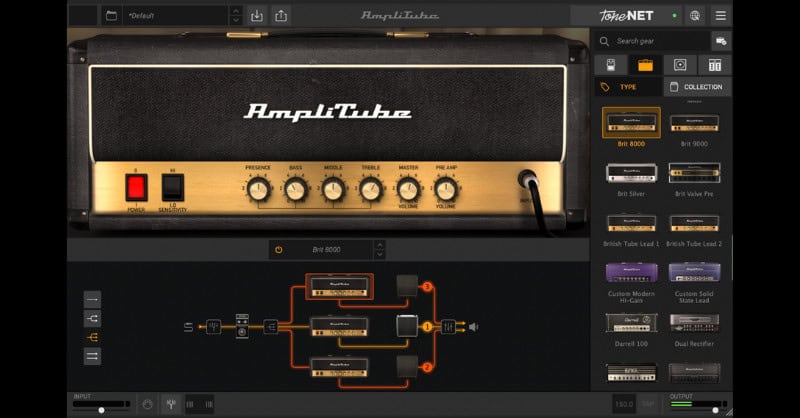Click the TREBLE knob
The image size is (800, 418).
point(371,189)
